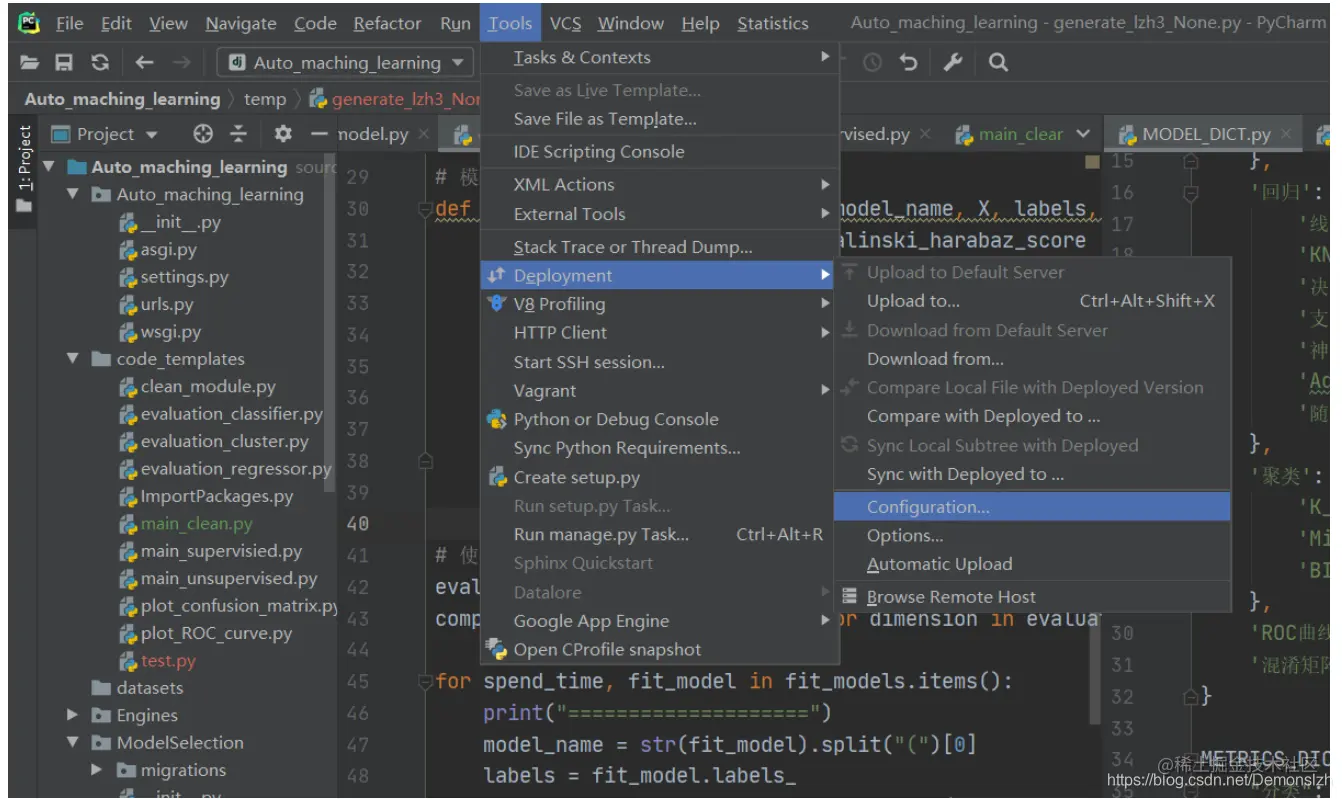Collapse the inner Auto_maching_learning package
This screenshot has width=1342, height=799.
pyautogui.click(x=73, y=194)
